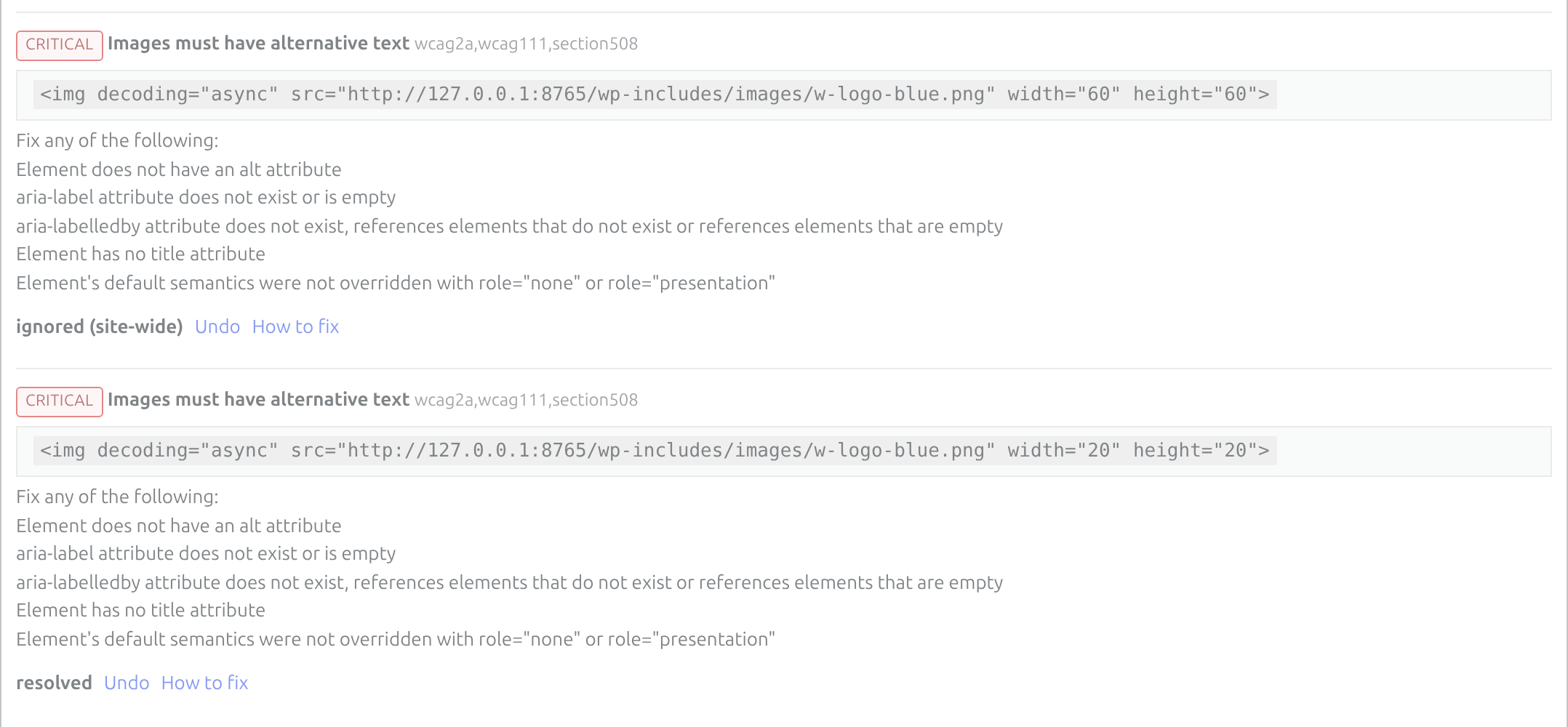
Task: Click first aria-labelledby attribute message line
Action: coord(509,226)
